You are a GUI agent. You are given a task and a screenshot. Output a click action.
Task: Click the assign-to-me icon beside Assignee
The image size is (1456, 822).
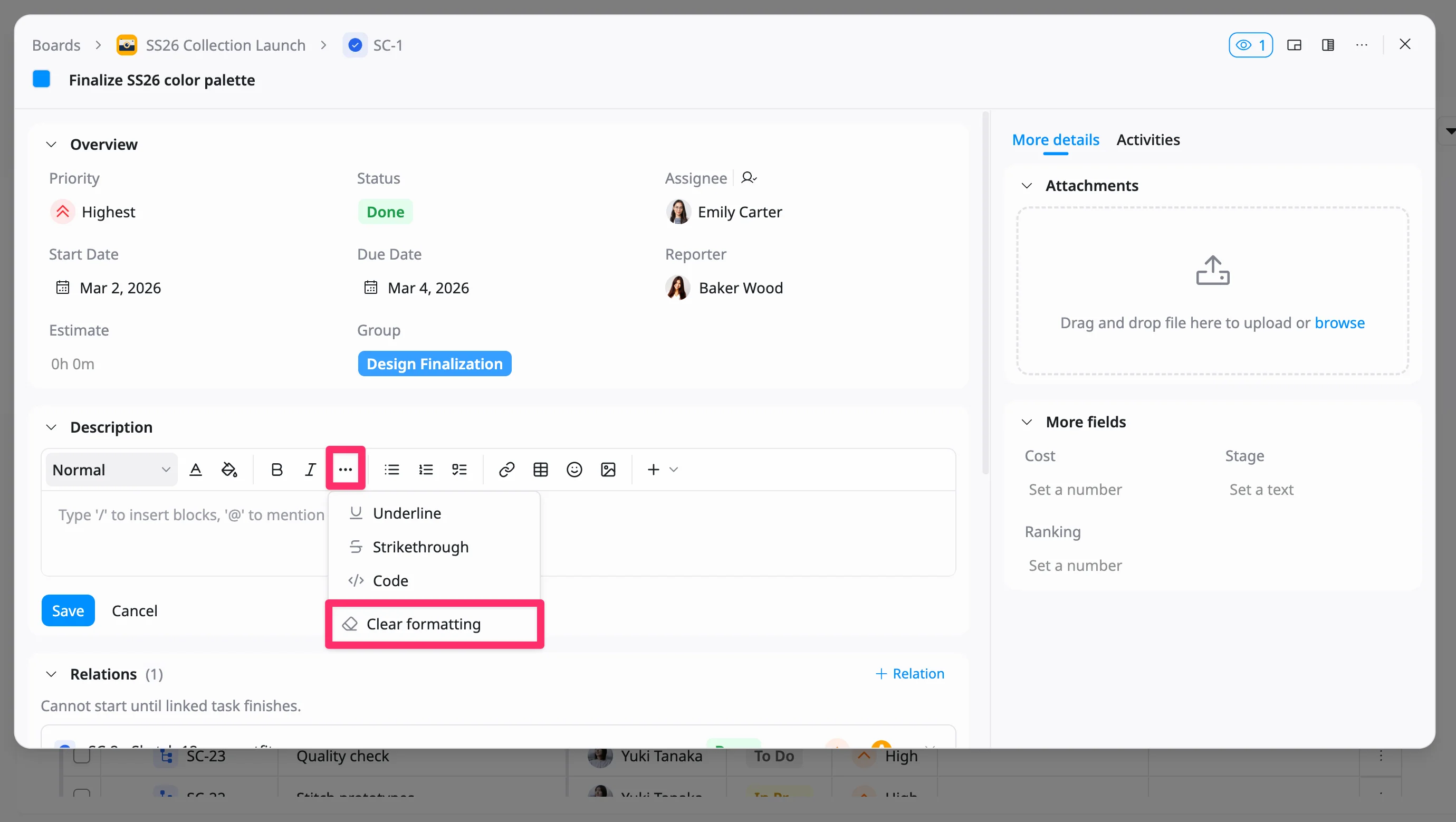[749, 177]
